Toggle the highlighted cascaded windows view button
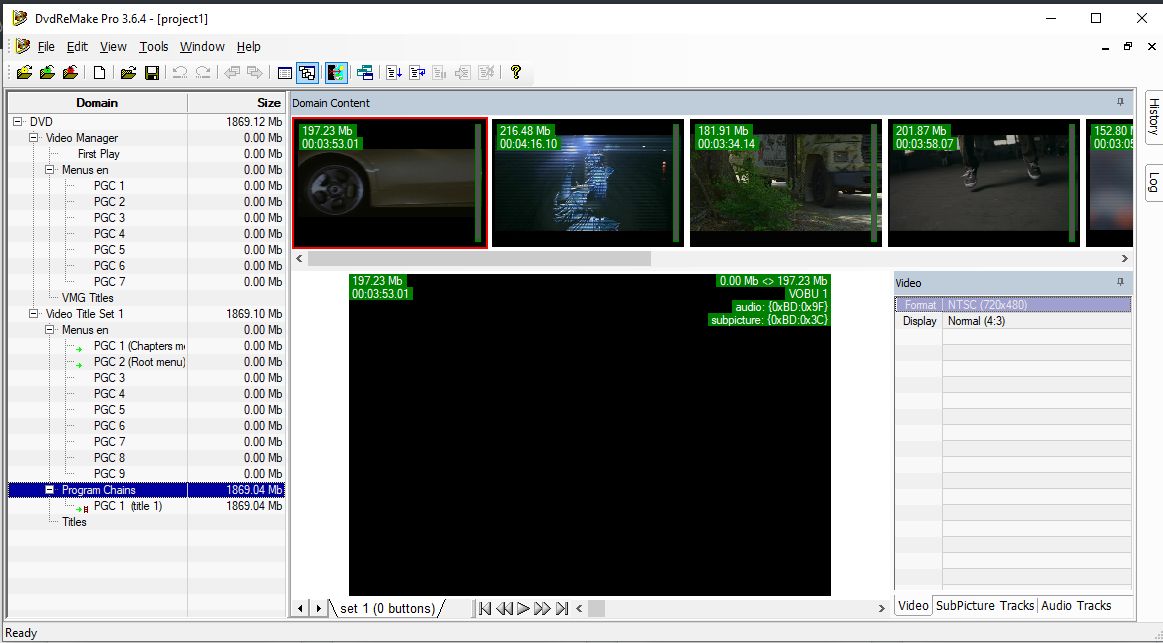 [307, 72]
